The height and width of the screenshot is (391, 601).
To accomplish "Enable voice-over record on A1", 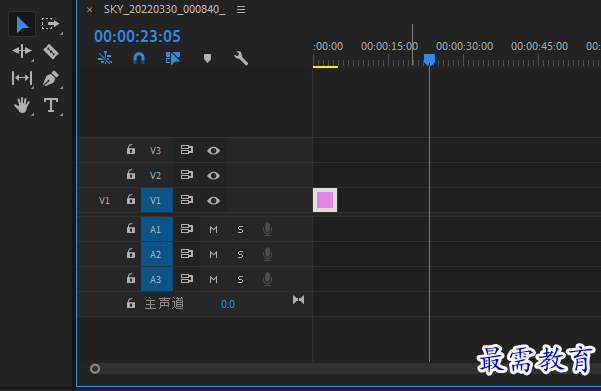I will [268, 229].
